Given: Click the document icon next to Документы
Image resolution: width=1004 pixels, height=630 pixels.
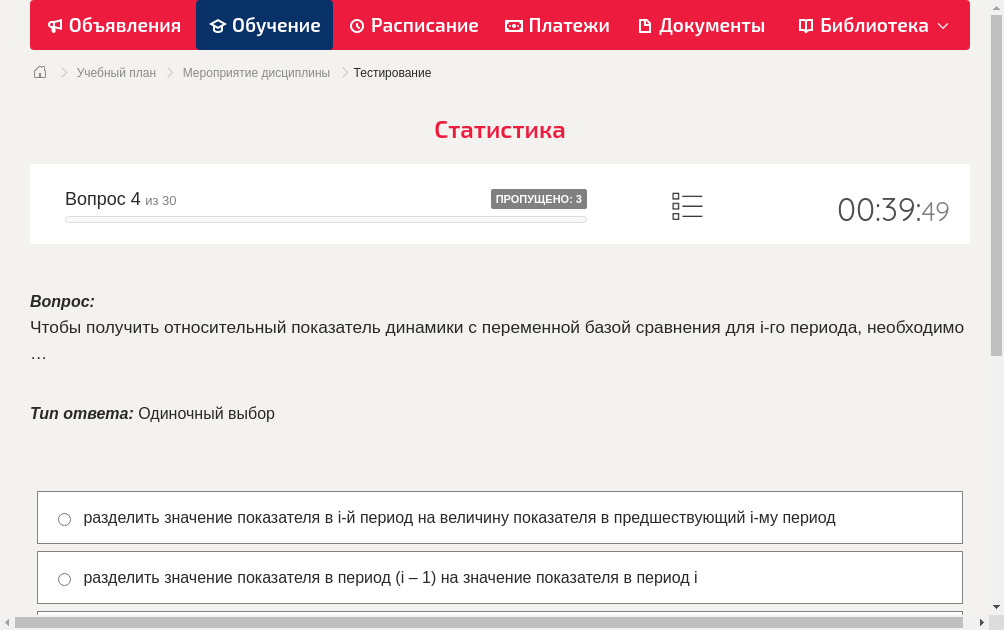Looking at the screenshot, I should tap(645, 25).
